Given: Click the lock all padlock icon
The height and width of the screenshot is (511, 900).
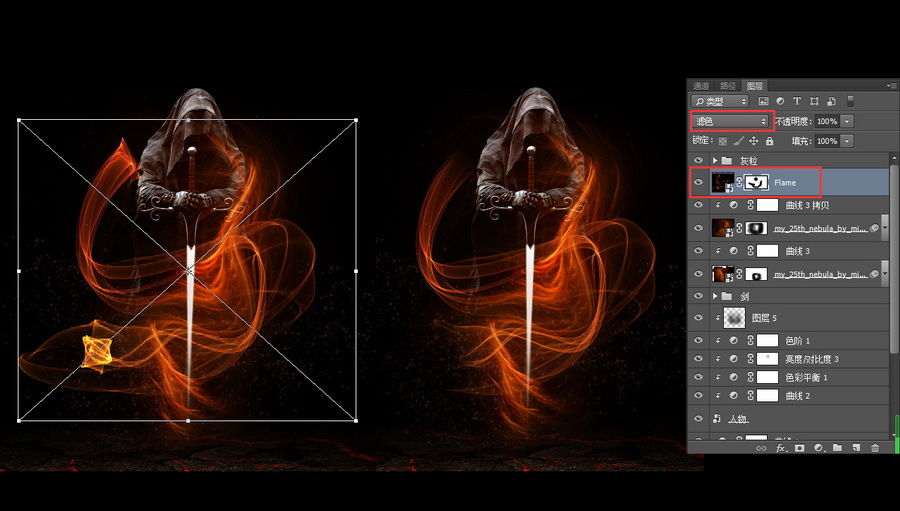Looking at the screenshot, I should point(769,141).
